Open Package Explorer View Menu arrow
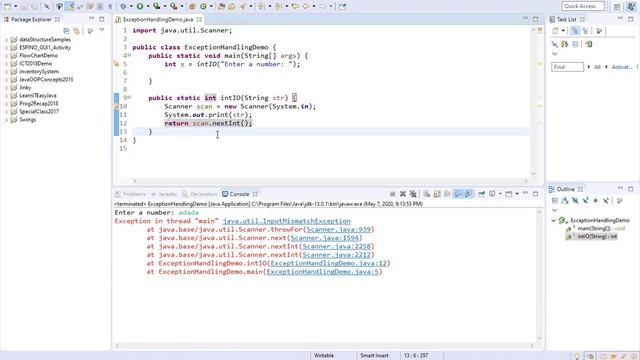Image resolution: width=640 pixels, height=360 pixels. click(x=102, y=31)
